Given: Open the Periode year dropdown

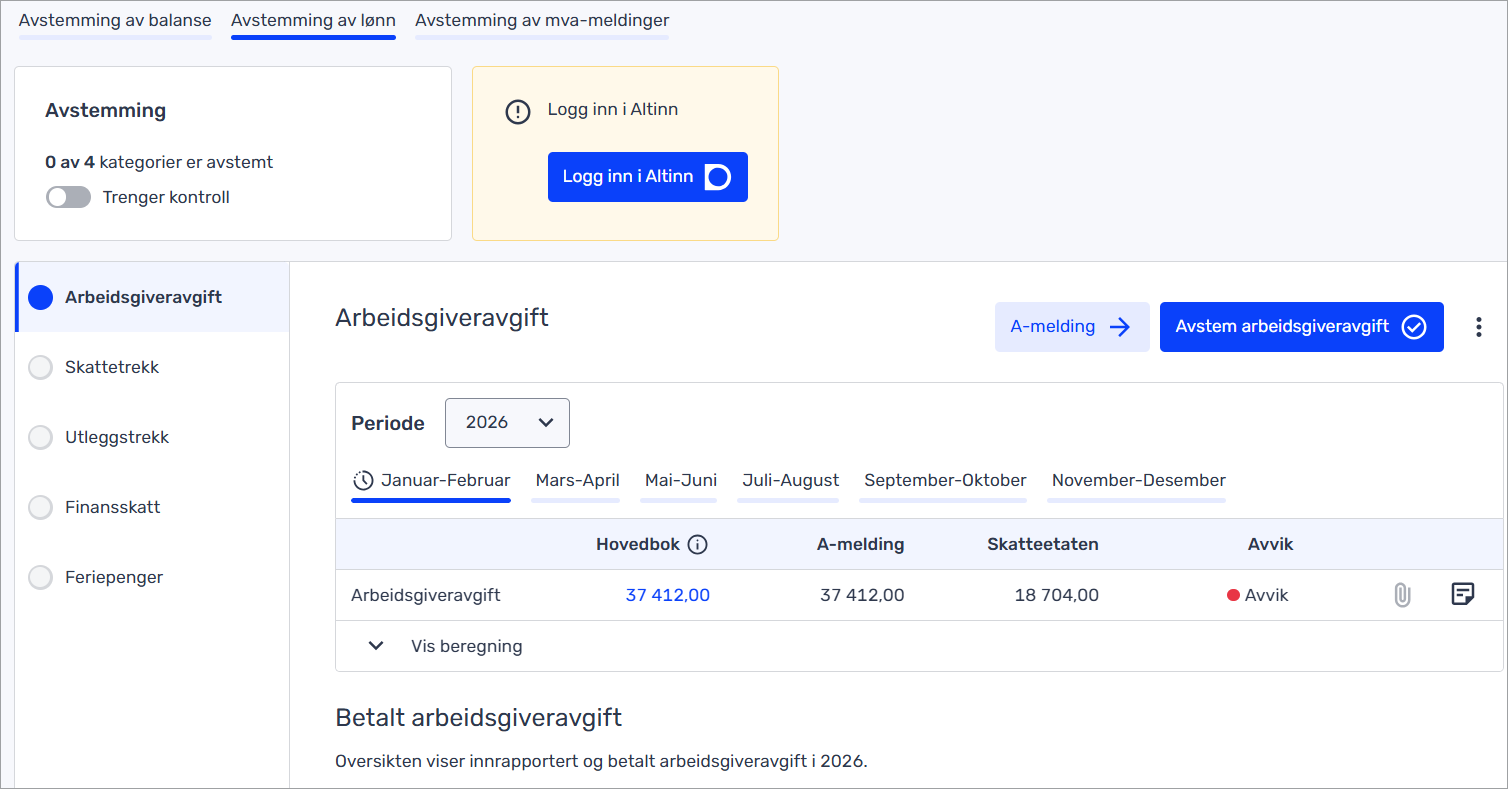Looking at the screenshot, I should [507, 423].
